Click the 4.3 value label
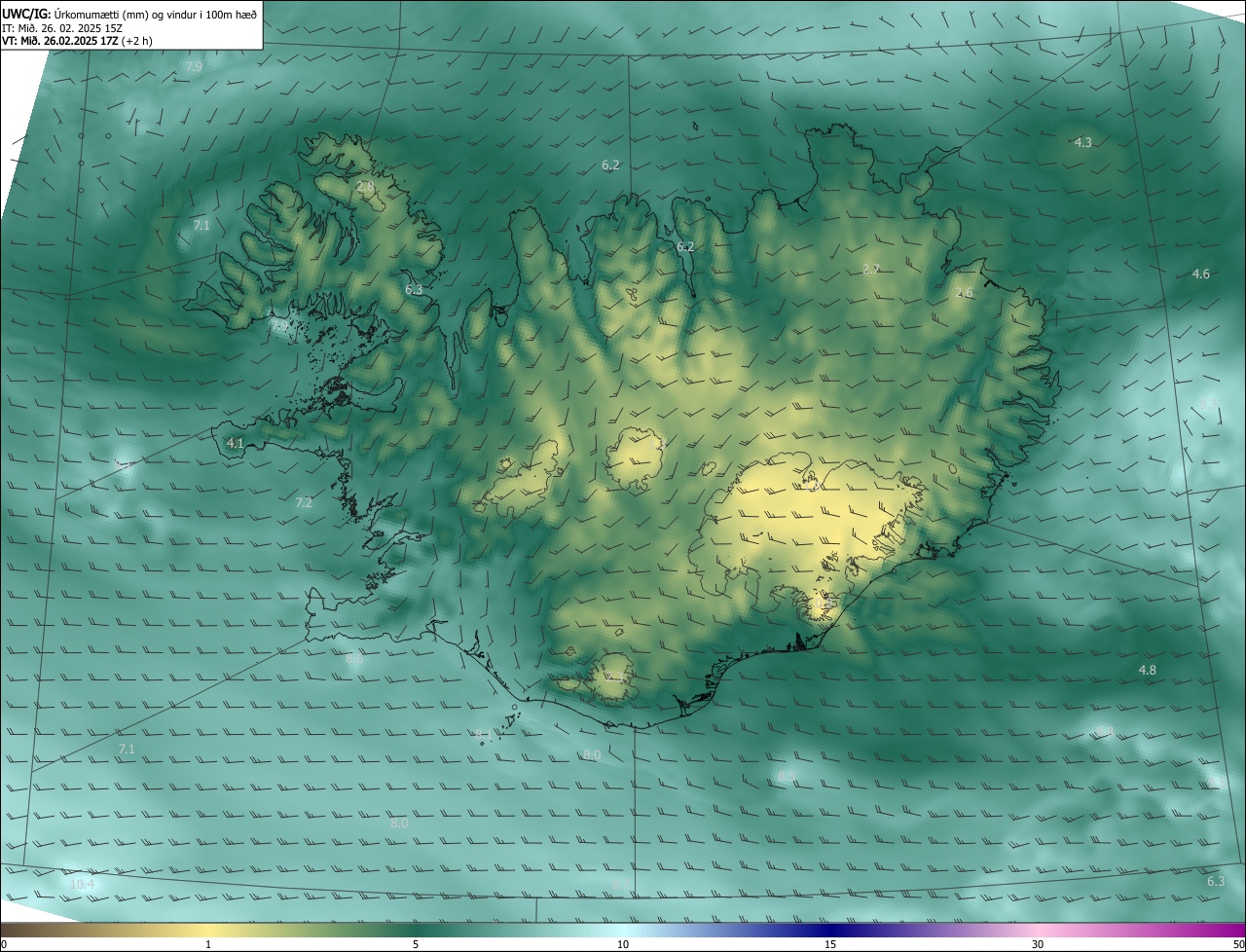 point(1082,142)
